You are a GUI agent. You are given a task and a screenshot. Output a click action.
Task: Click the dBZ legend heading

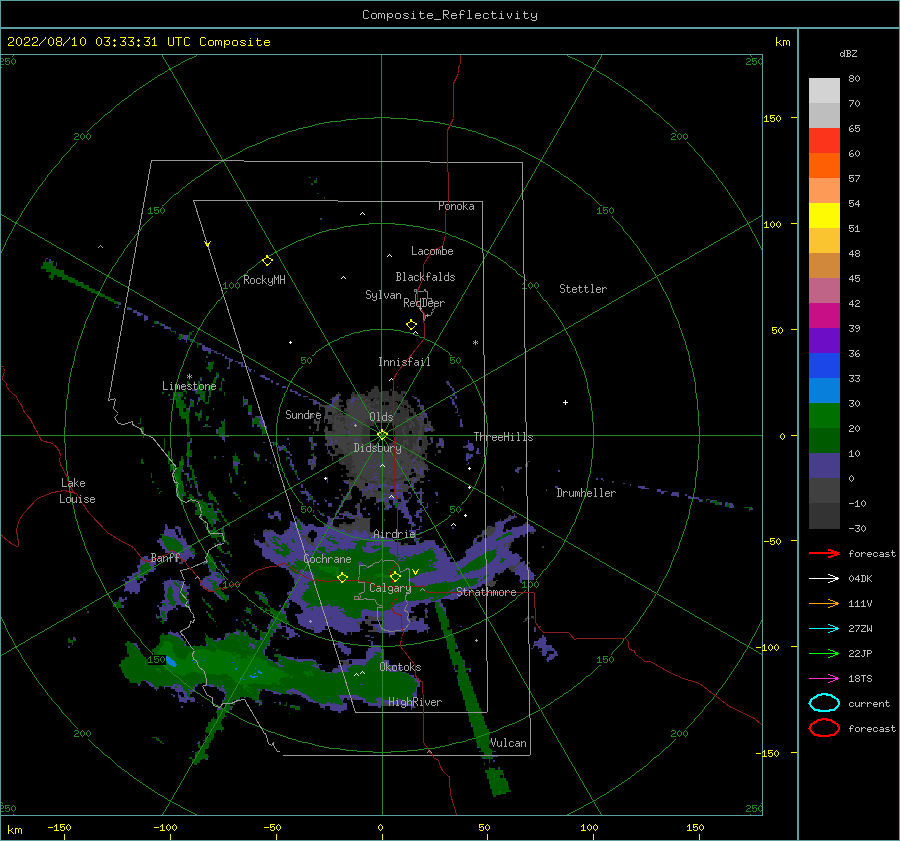click(x=848, y=53)
